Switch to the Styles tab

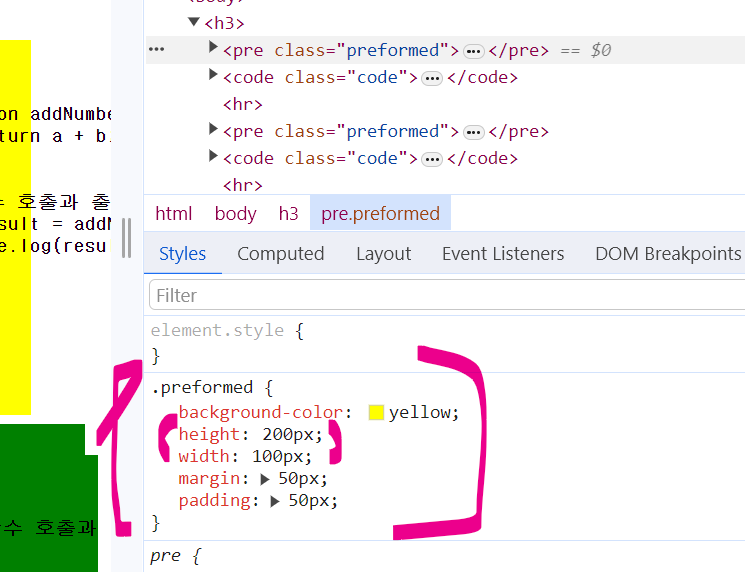tap(182, 254)
